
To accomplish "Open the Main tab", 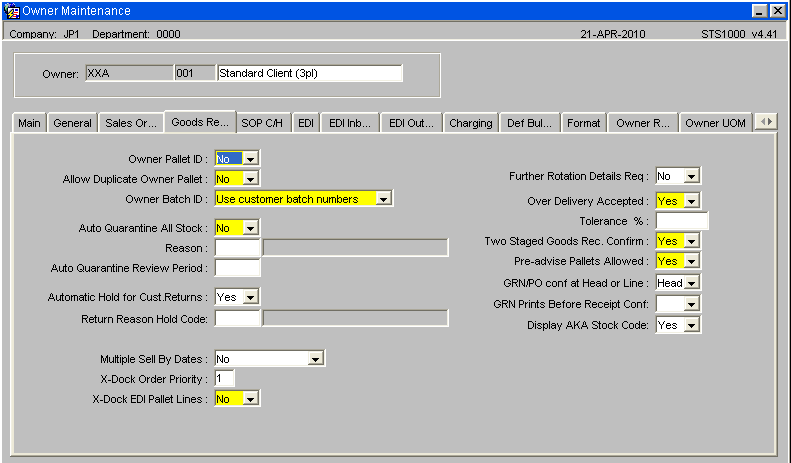I will coord(29,123).
